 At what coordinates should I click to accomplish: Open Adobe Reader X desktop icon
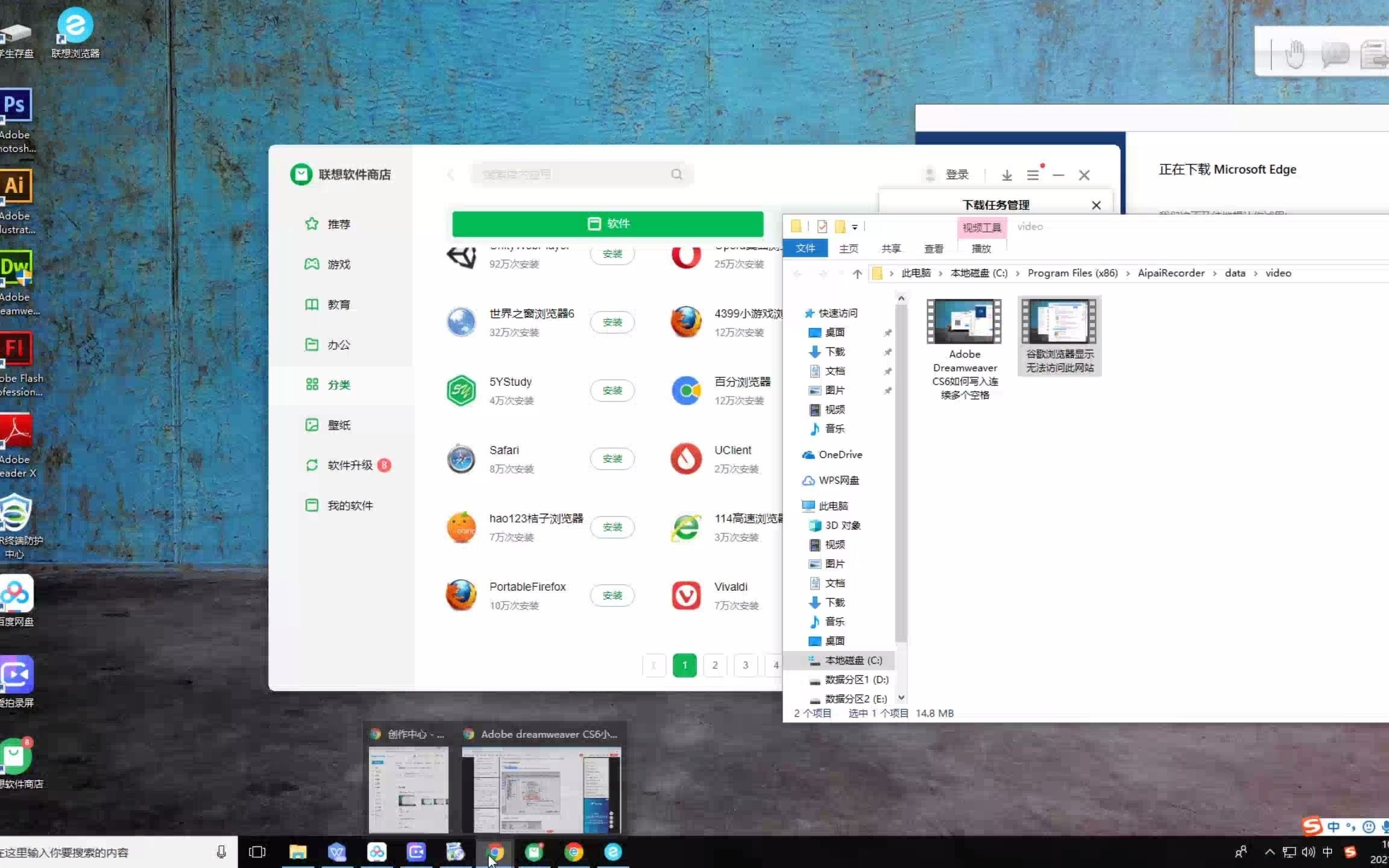17,445
